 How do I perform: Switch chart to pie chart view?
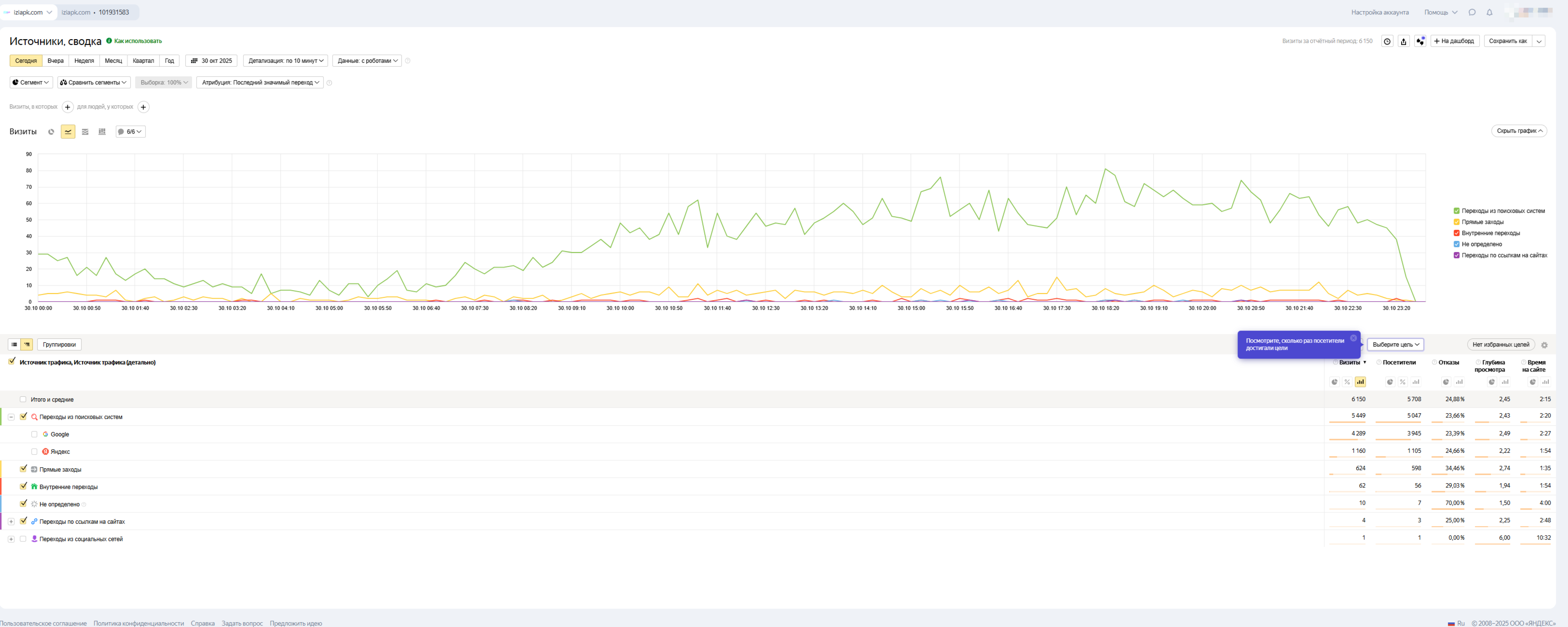pyautogui.click(x=51, y=132)
